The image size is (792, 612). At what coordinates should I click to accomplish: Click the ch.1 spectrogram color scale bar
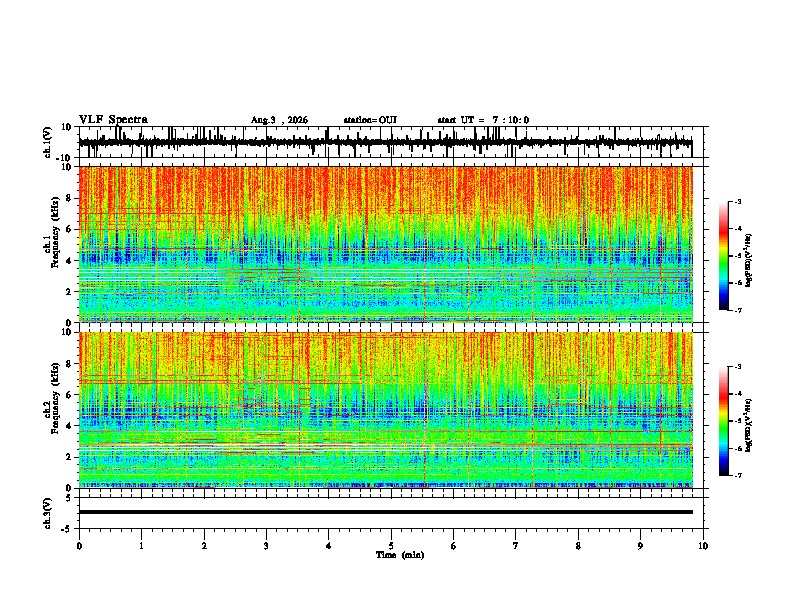724,256
